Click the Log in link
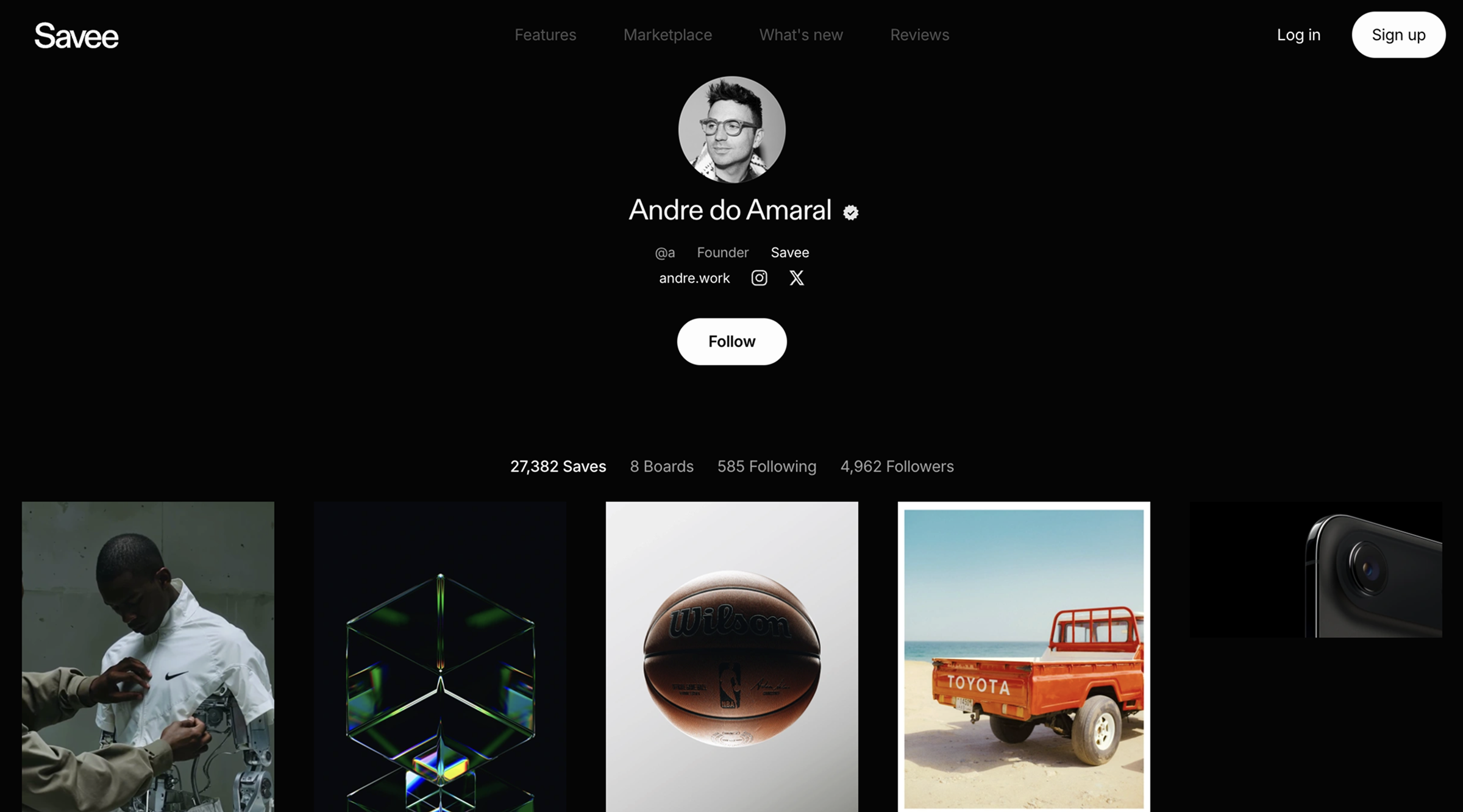1463x812 pixels. click(1298, 35)
